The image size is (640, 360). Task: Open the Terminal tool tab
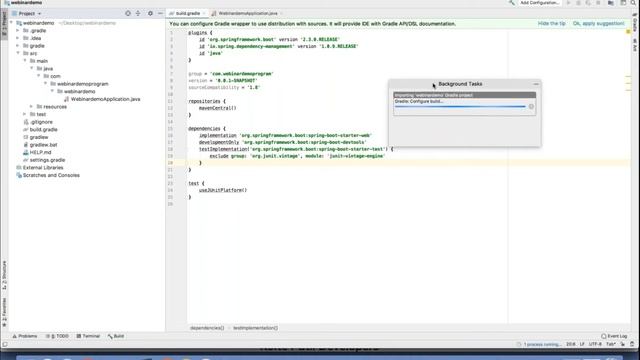pos(88,336)
